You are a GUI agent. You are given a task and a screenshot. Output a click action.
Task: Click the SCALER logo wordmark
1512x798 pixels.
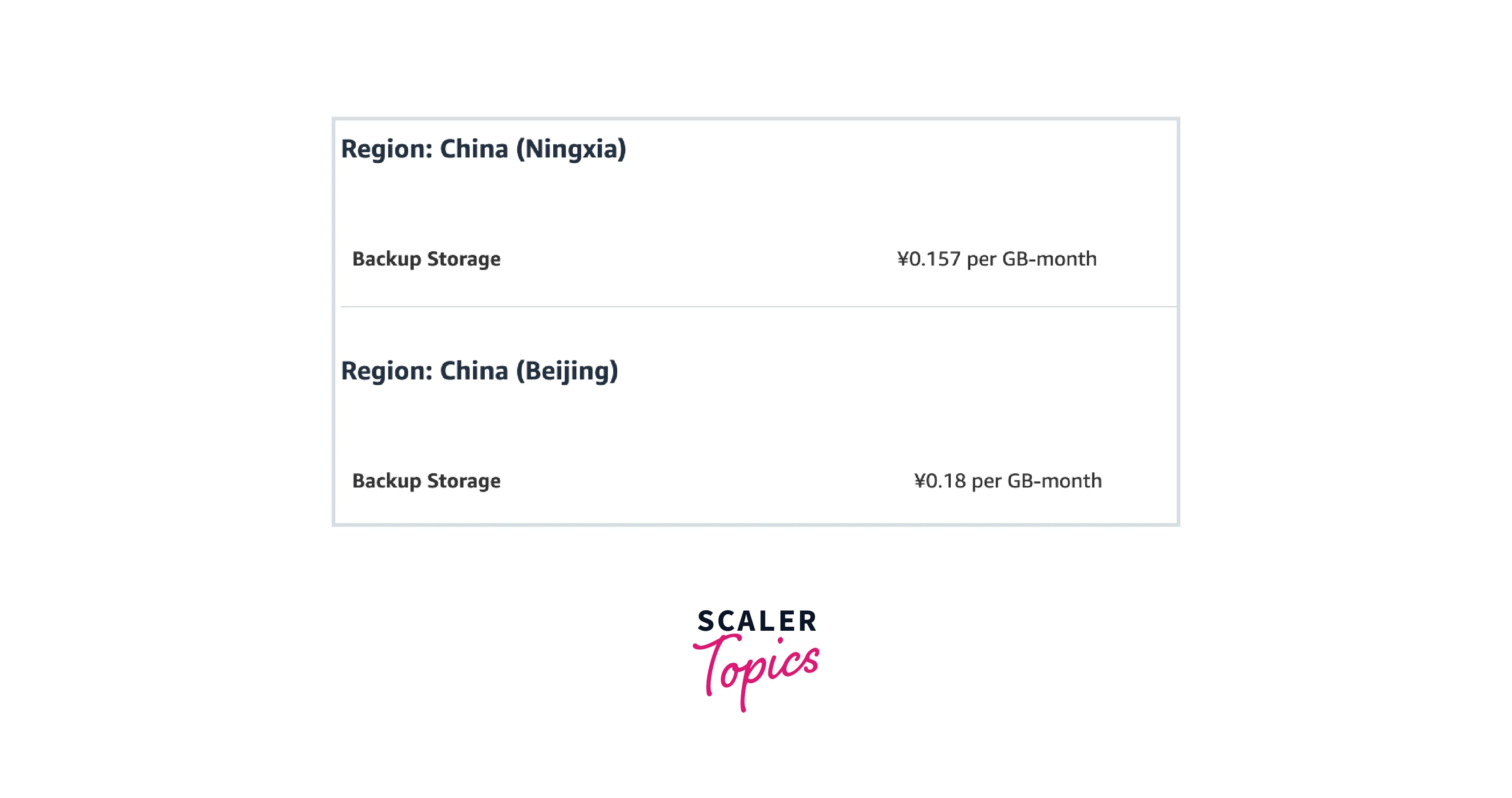click(x=756, y=621)
